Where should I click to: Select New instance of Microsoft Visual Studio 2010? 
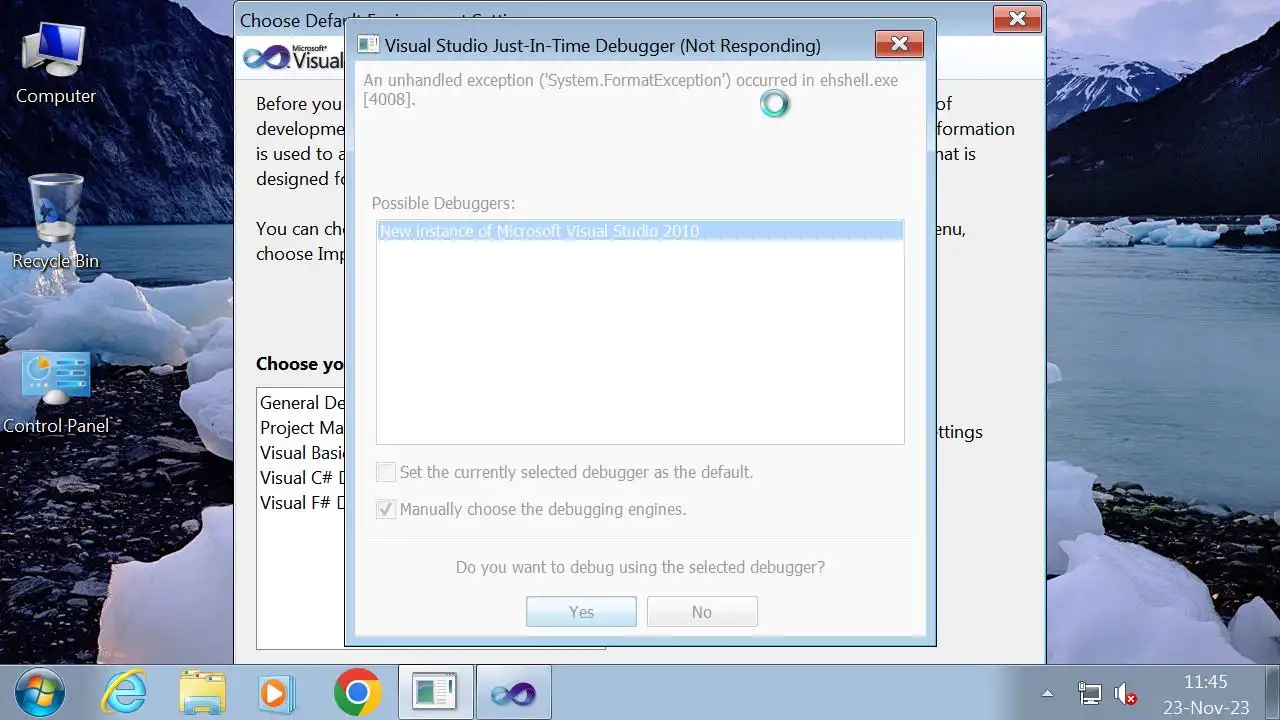[640, 231]
